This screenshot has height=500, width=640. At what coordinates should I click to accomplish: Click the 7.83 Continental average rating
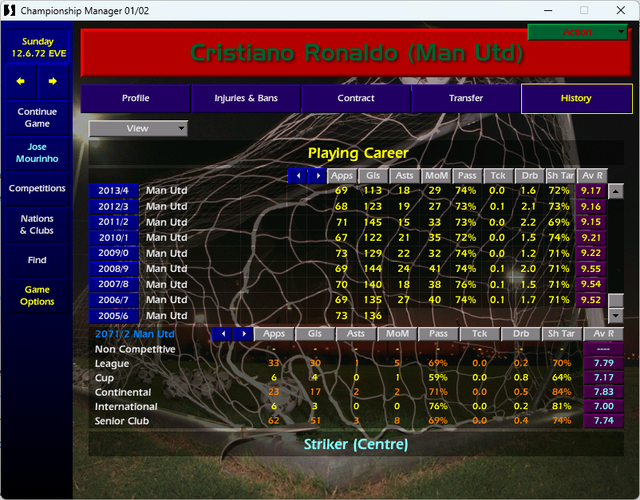pos(604,392)
